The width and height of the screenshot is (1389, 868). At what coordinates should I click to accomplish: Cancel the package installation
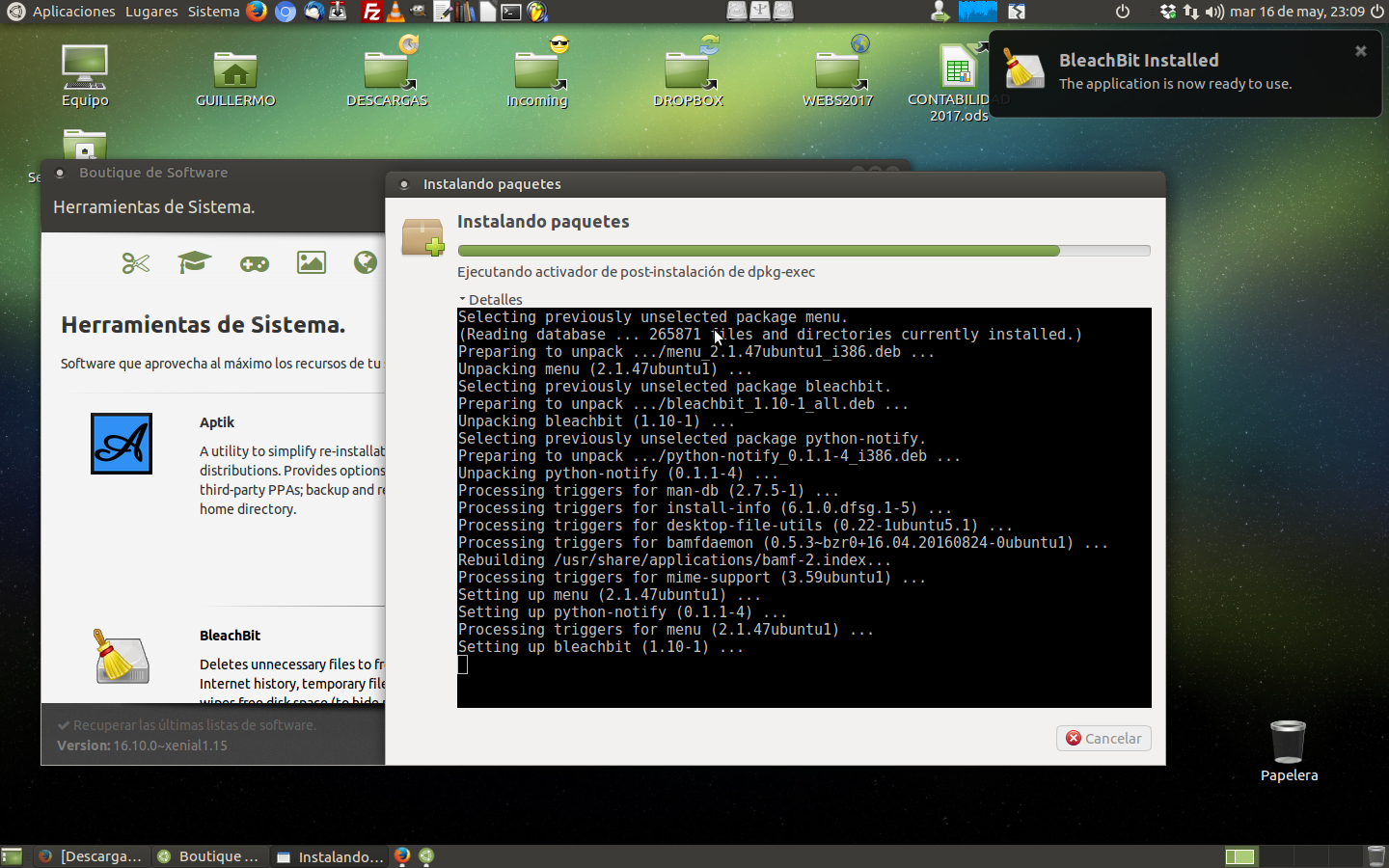[1103, 739]
